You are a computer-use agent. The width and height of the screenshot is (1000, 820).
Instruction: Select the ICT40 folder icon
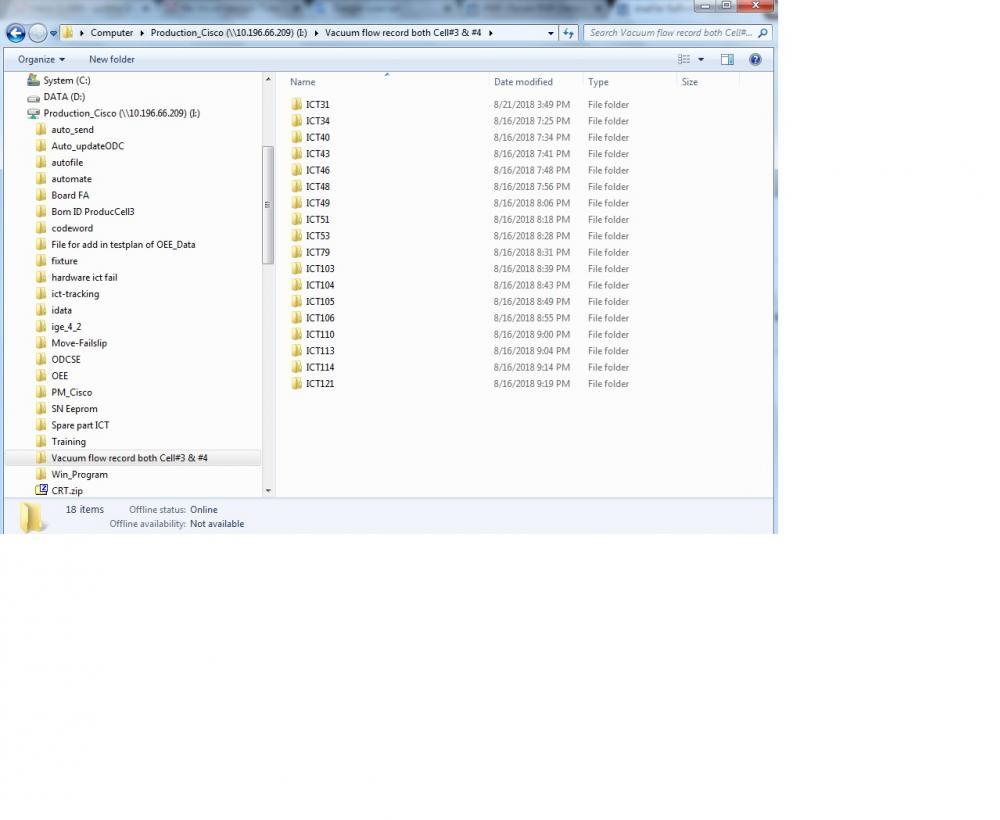click(x=297, y=137)
